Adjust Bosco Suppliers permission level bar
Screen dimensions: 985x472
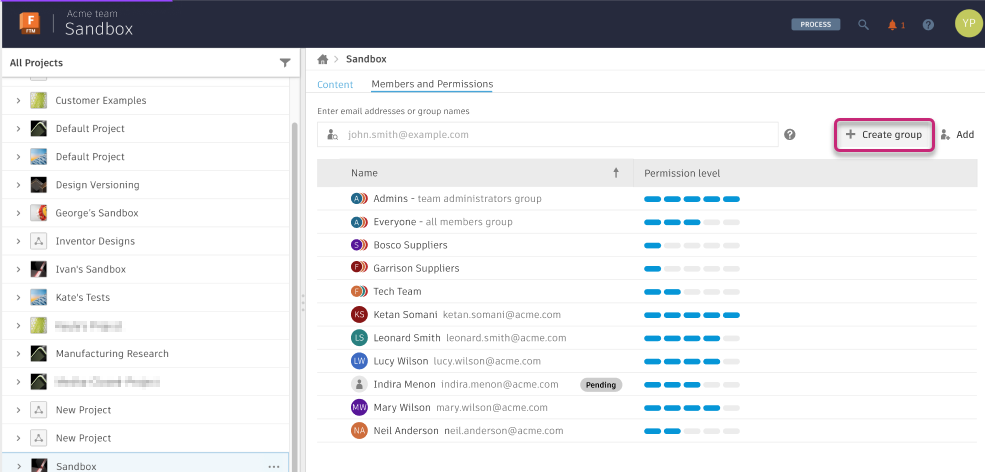click(692, 245)
